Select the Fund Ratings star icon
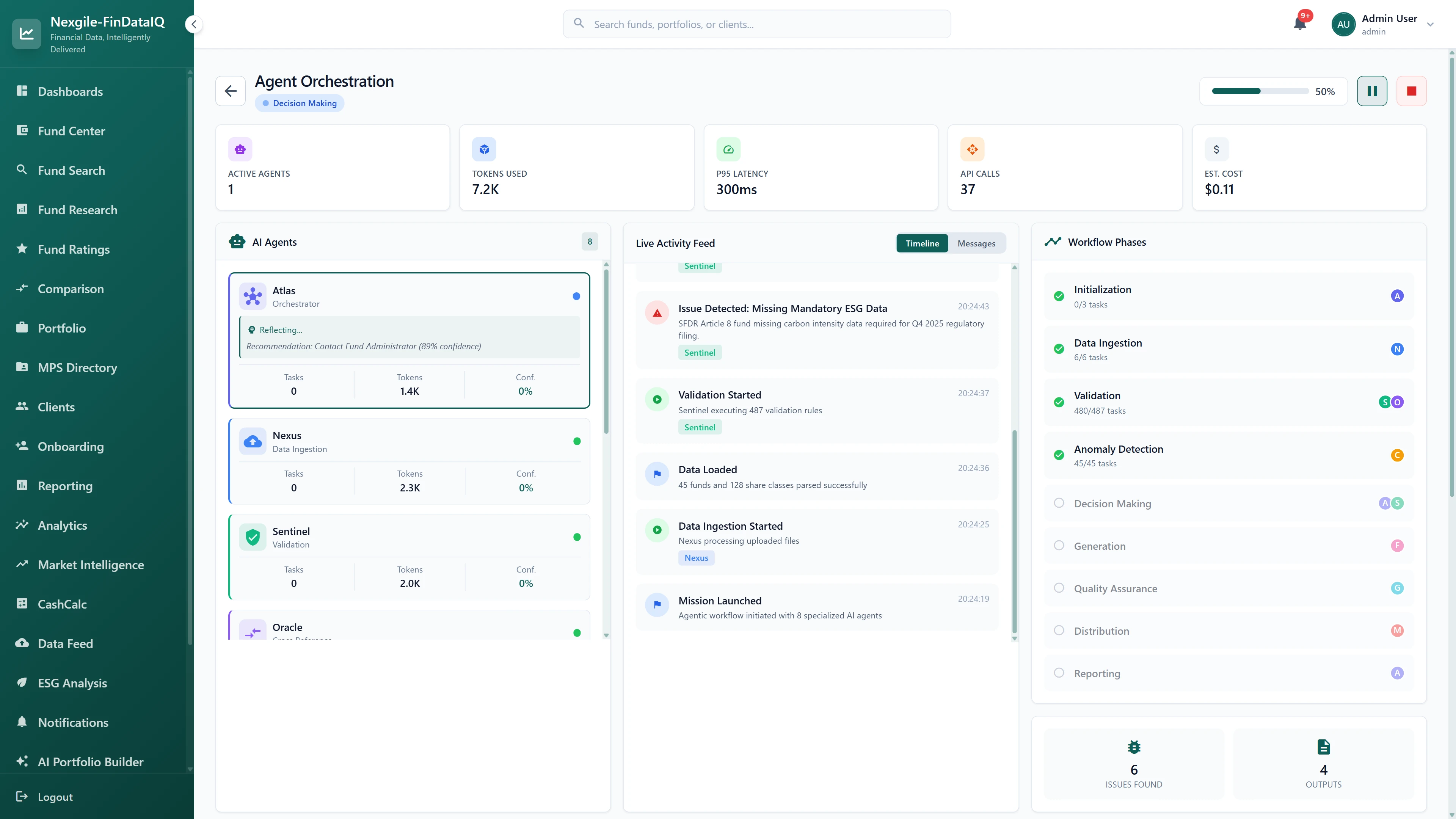Viewport: 1456px width, 819px height. coord(22,249)
